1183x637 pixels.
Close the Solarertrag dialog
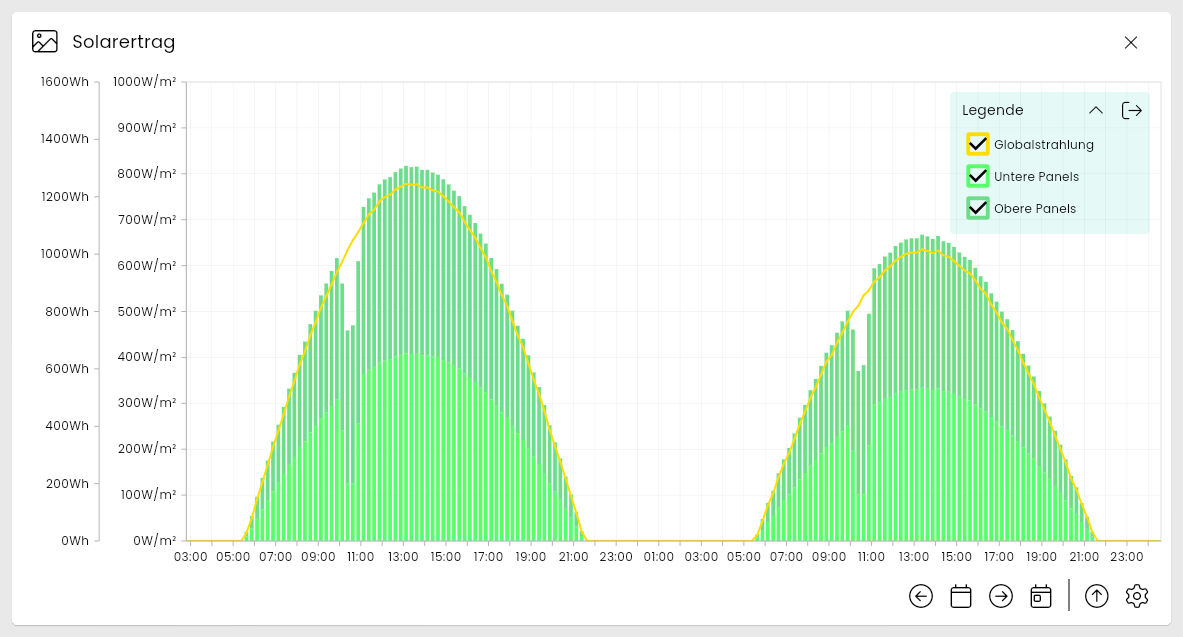[x=1130, y=42]
